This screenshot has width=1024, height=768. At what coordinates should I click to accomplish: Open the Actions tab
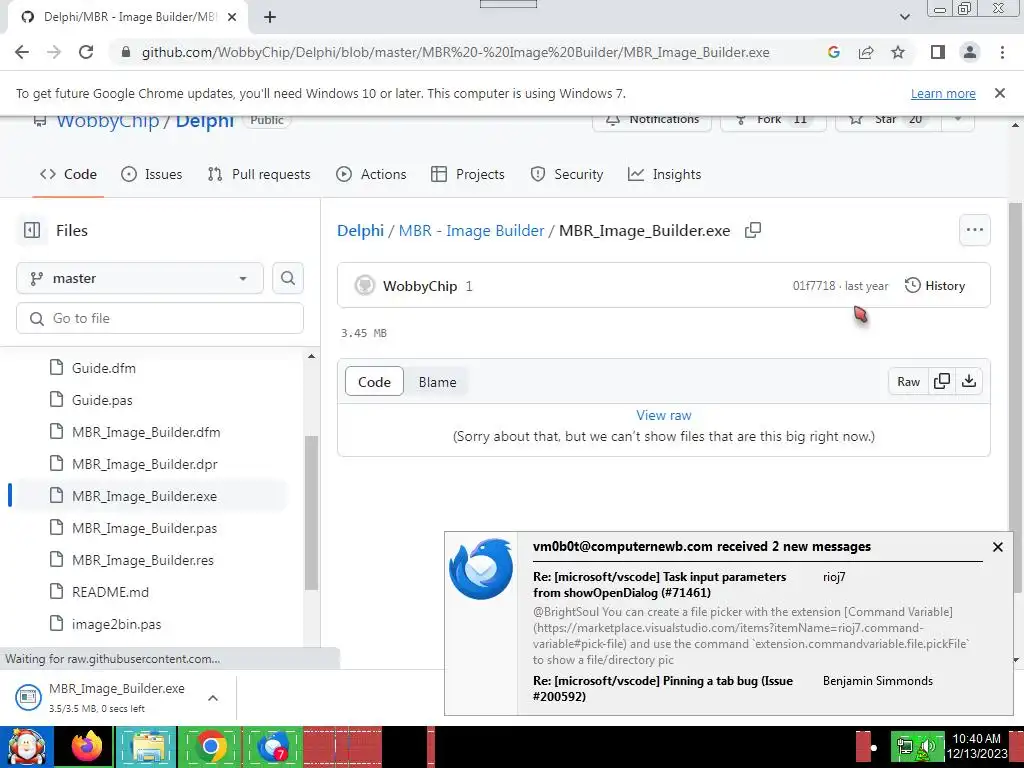(x=371, y=174)
